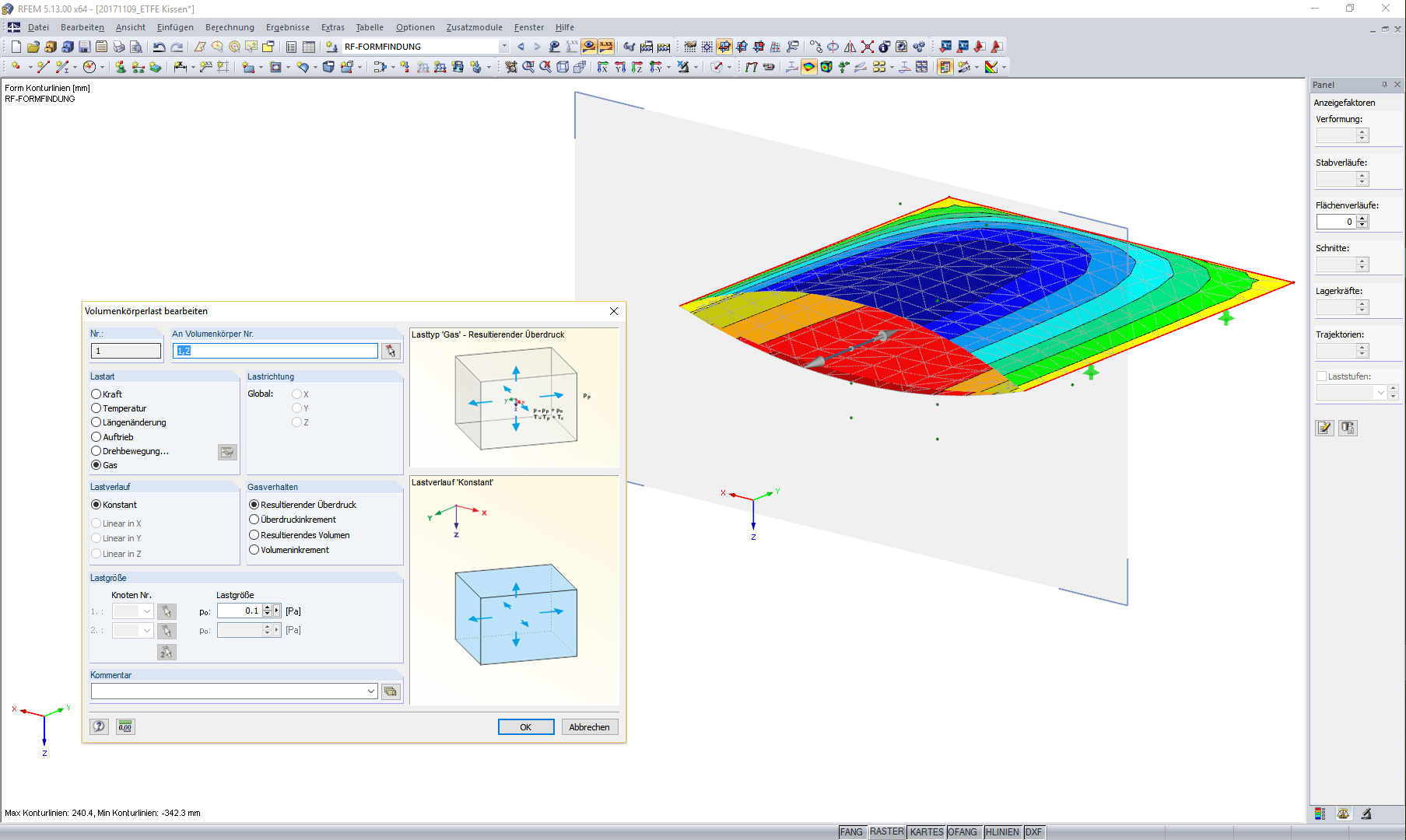Viewport: 1406px width, 840px height.
Task: Open the Berechnung menu
Action: (x=230, y=27)
